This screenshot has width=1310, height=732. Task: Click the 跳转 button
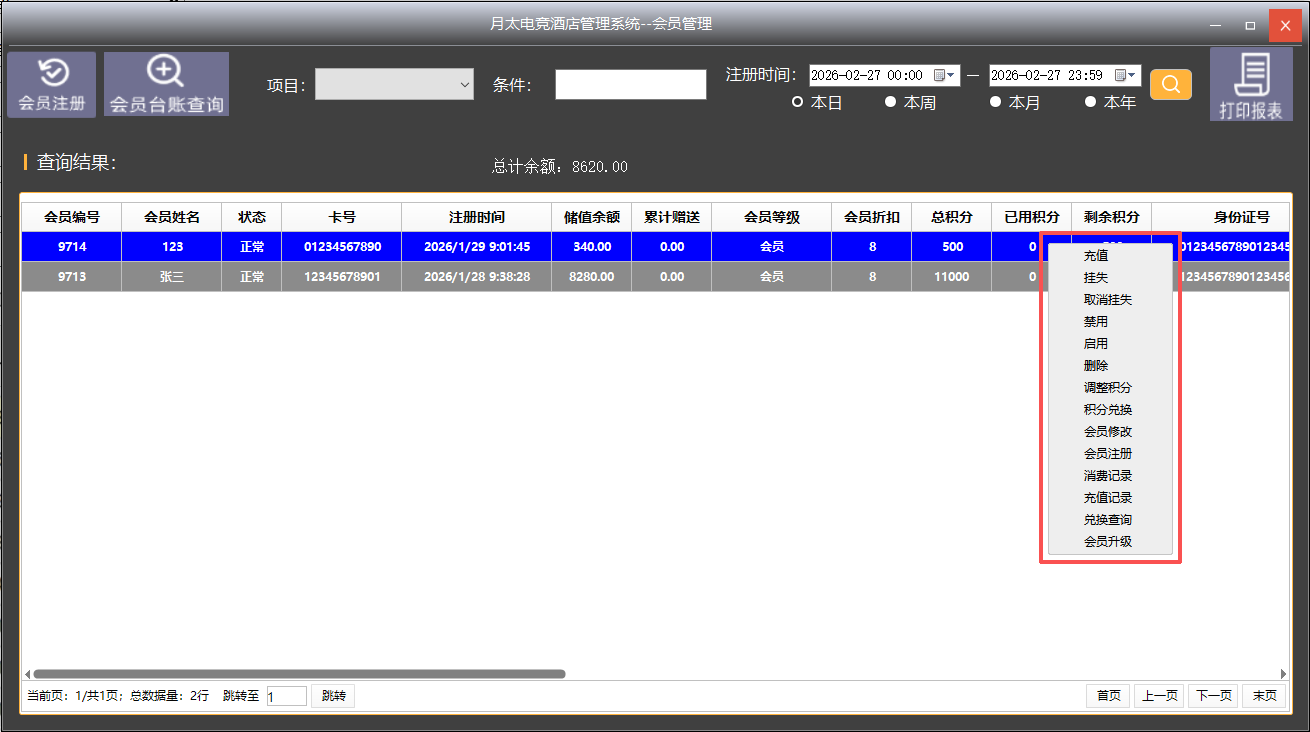coord(333,696)
